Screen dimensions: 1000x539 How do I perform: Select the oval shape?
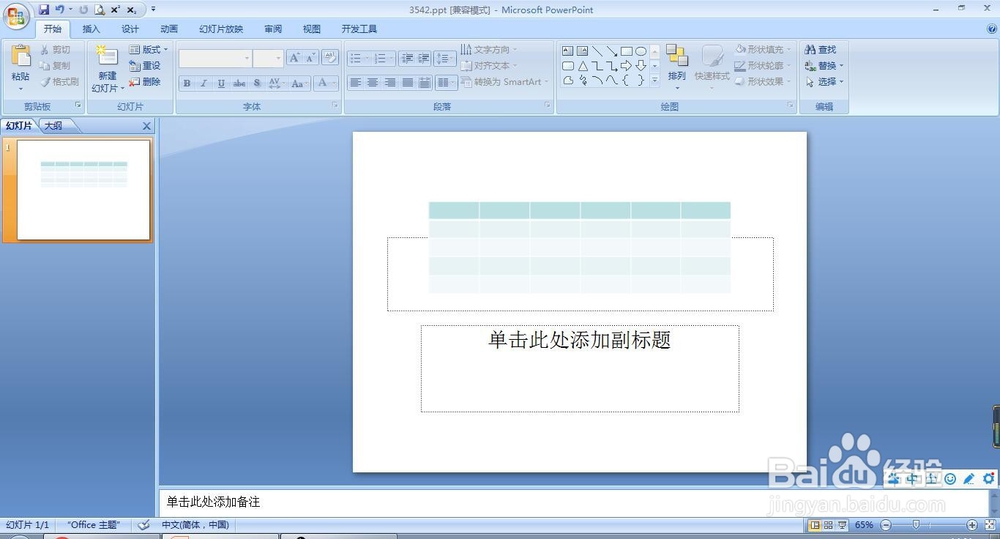tap(641, 51)
